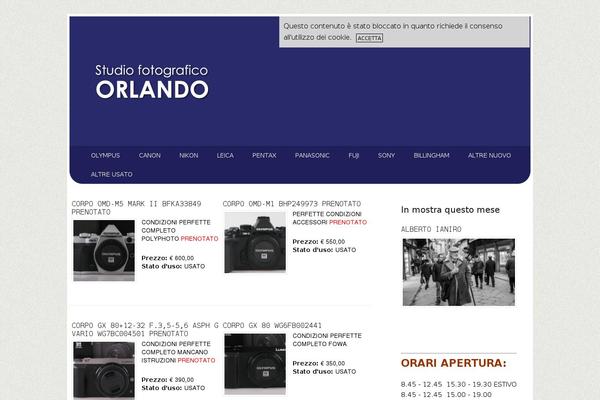Image resolution: width=600 pixels, height=400 pixels.
Task: Select the SONY menu item
Action: point(386,155)
